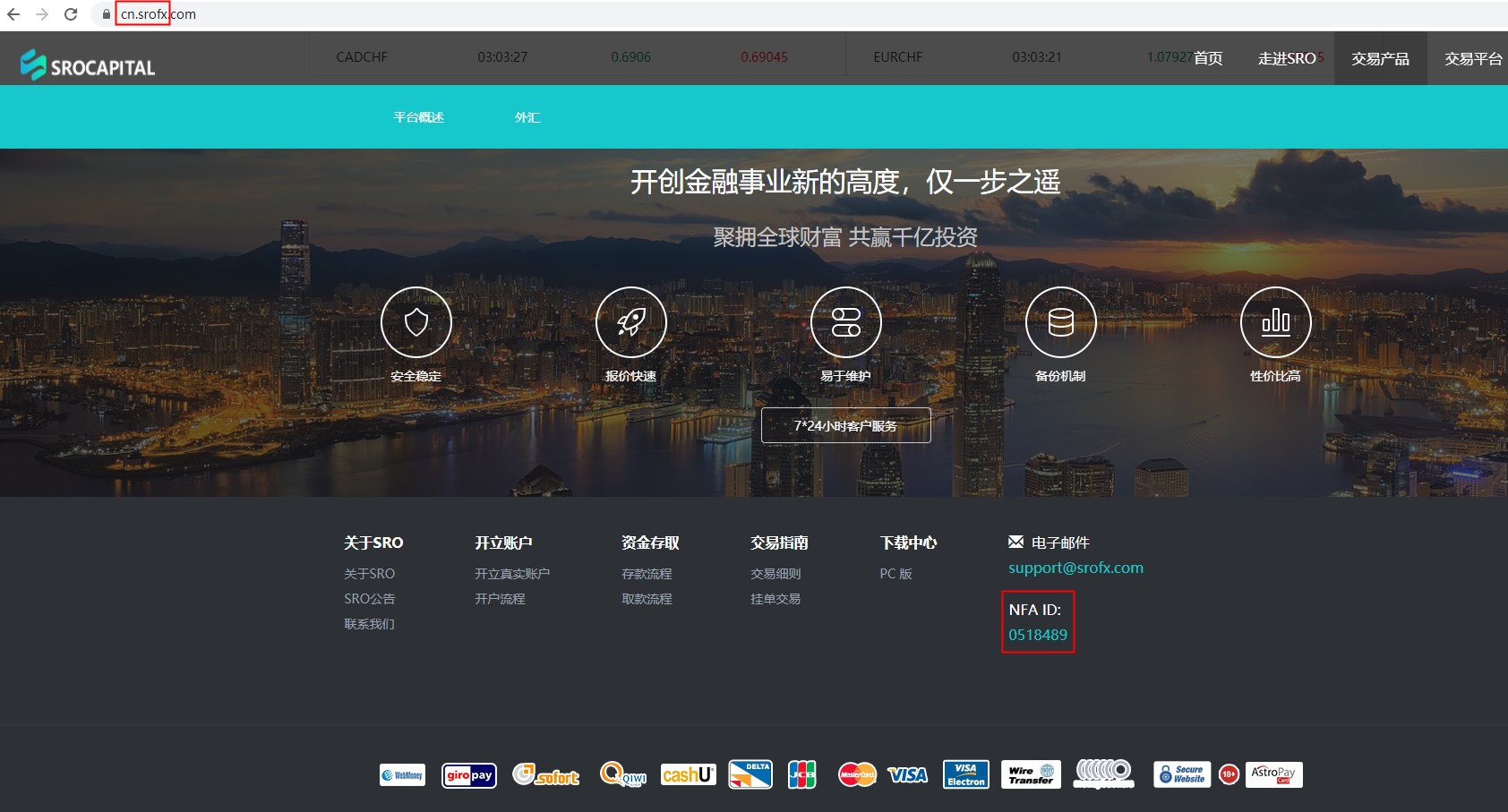This screenshot has height=812, width=1508.
Task: Open the 联系我们 contact link
Action: (x=369, y=624)
